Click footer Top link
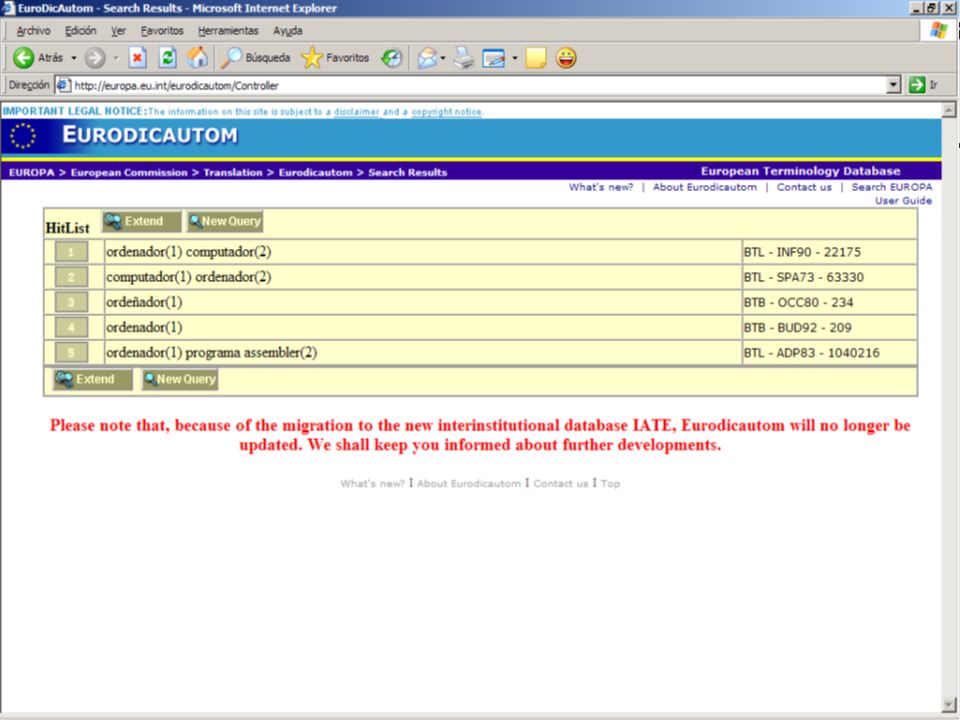Viewport: 960px width, 720px height. point(610,484)
